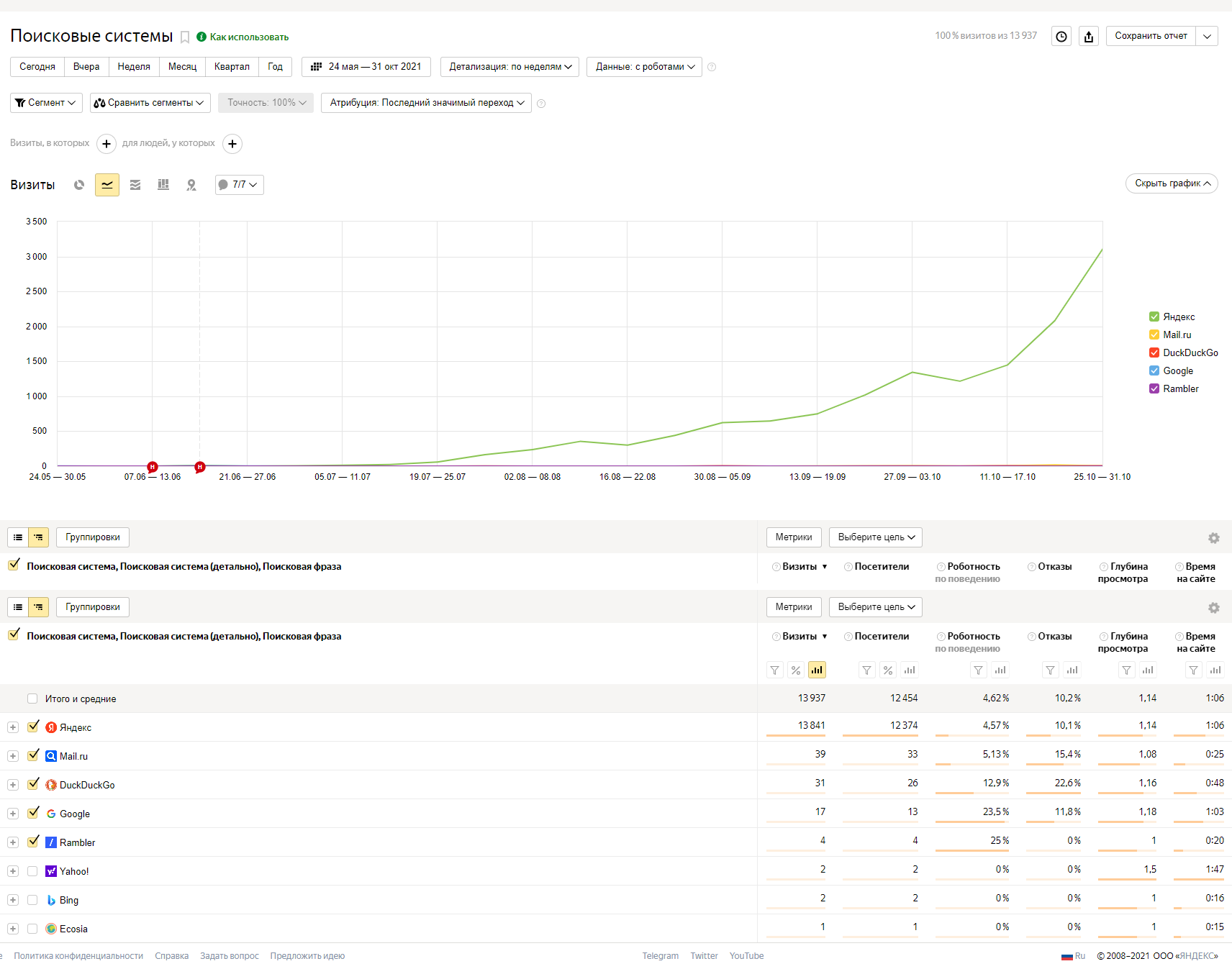Select the Год period tab
1232x969 pixels.
[x=275, y=67]
